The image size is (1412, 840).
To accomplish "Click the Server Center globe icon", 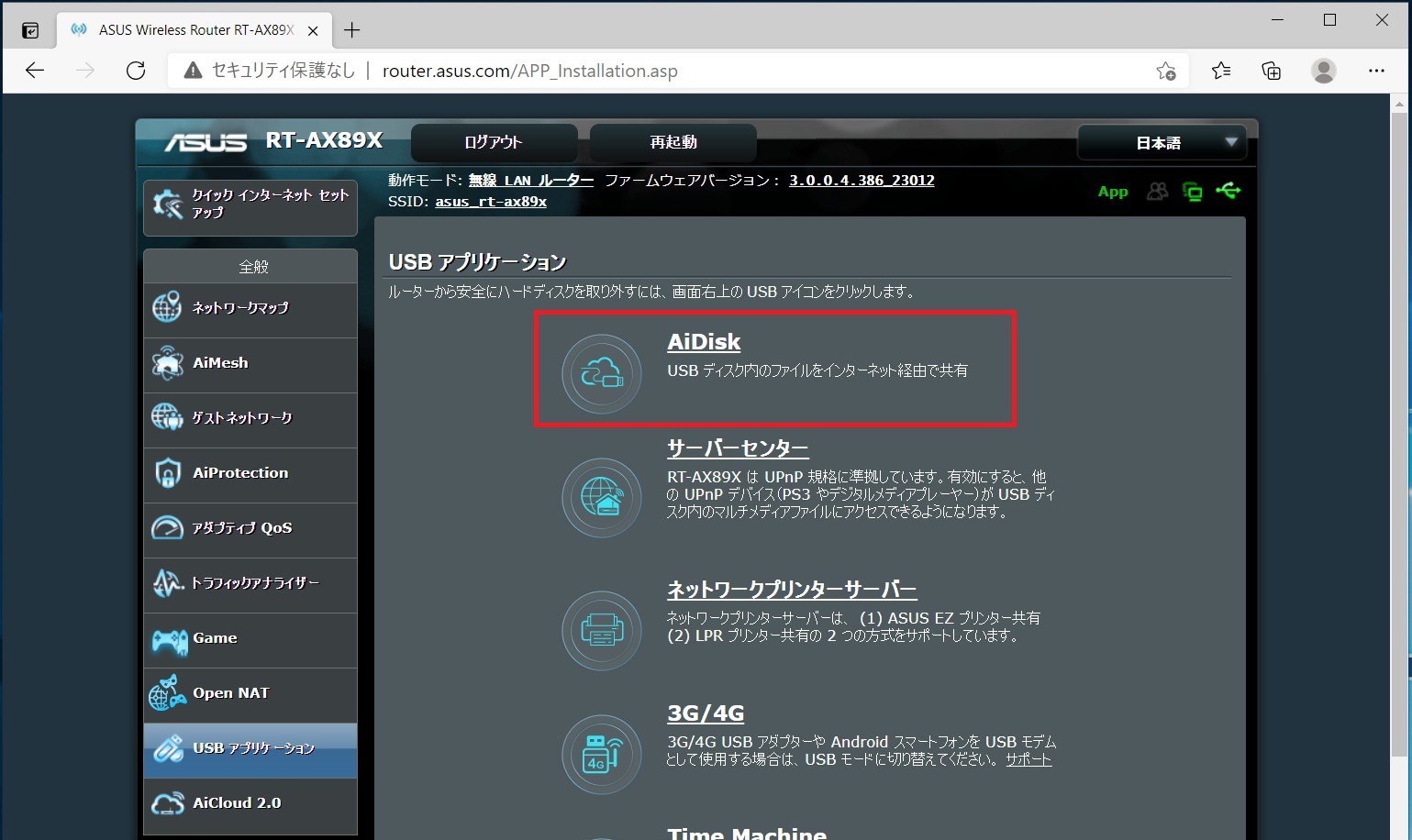I will pyautogui.click(x=602, y=498).
